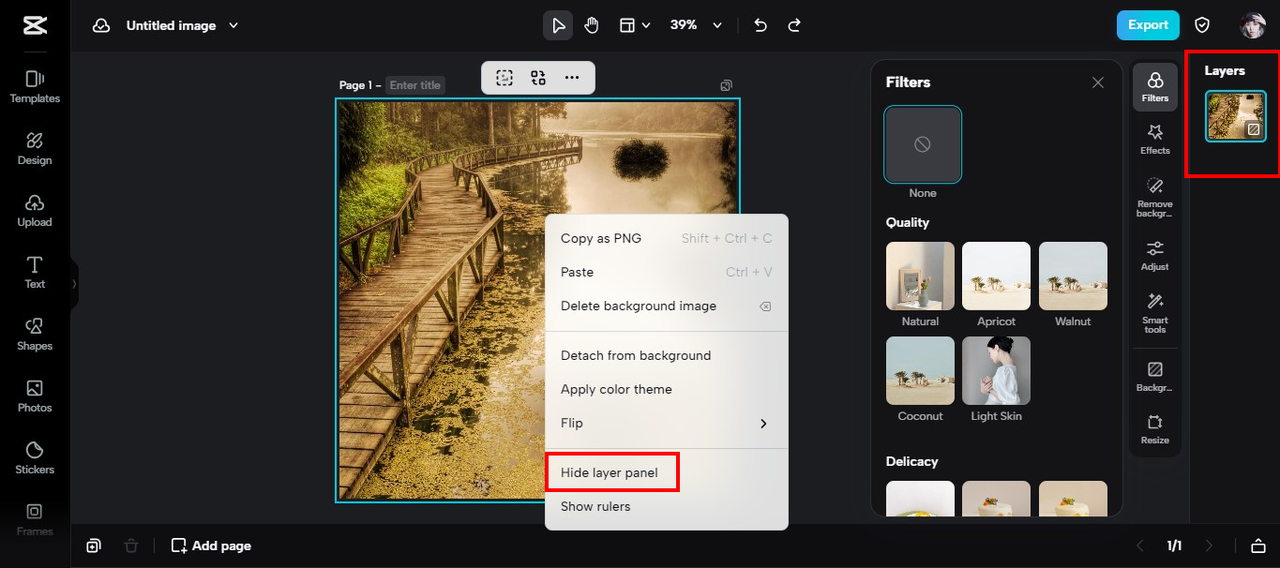1280x568 pixels.
Task: Click the duplicate page icon in bottom bar
Action: tap(93, 546)
